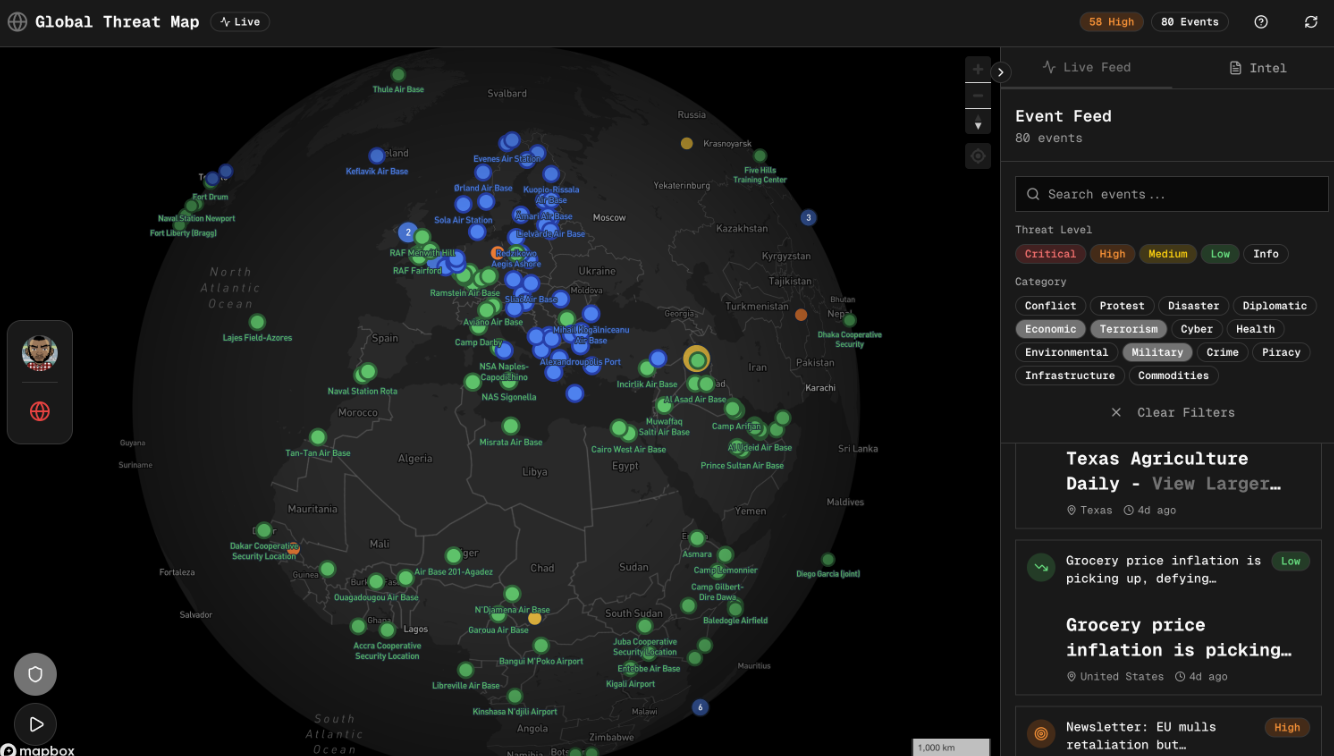Open the help question mark icon
This screenshot has width=1334, height=756.
click(1261, 22)
